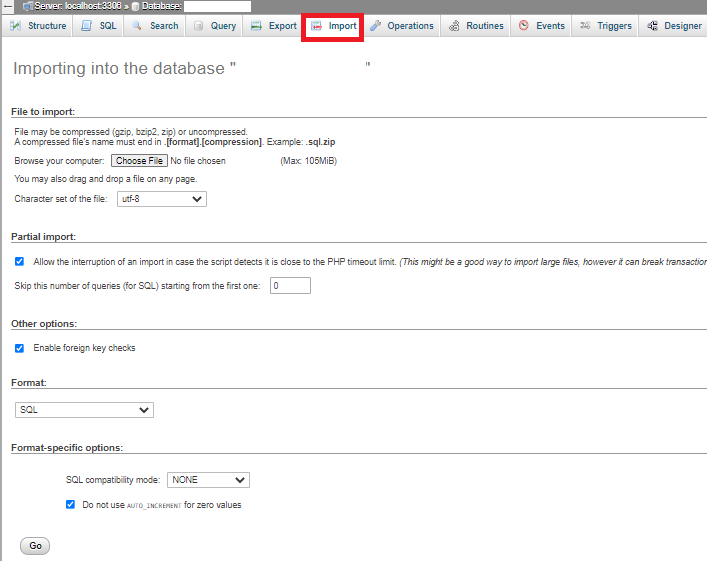Viewport: 710px width, 561px height.
Task: Uncheck Enable foreign key checks
Action: [x=20, y=348]
